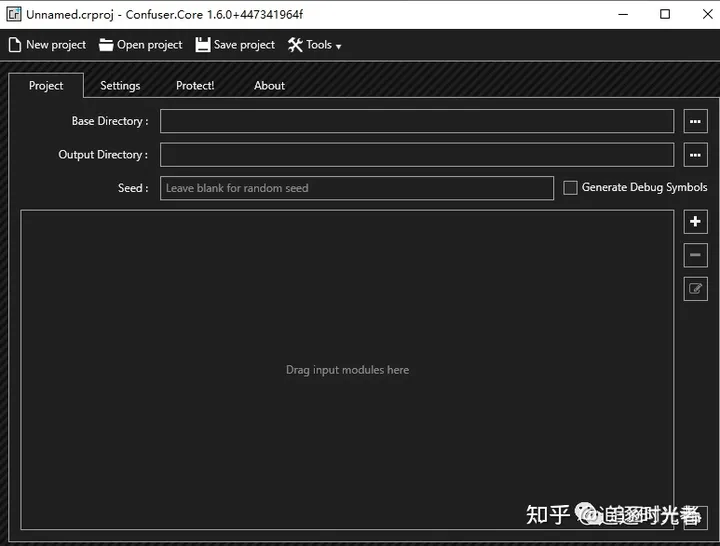
Task: Switch to the Settings tab
Action: 120,85
